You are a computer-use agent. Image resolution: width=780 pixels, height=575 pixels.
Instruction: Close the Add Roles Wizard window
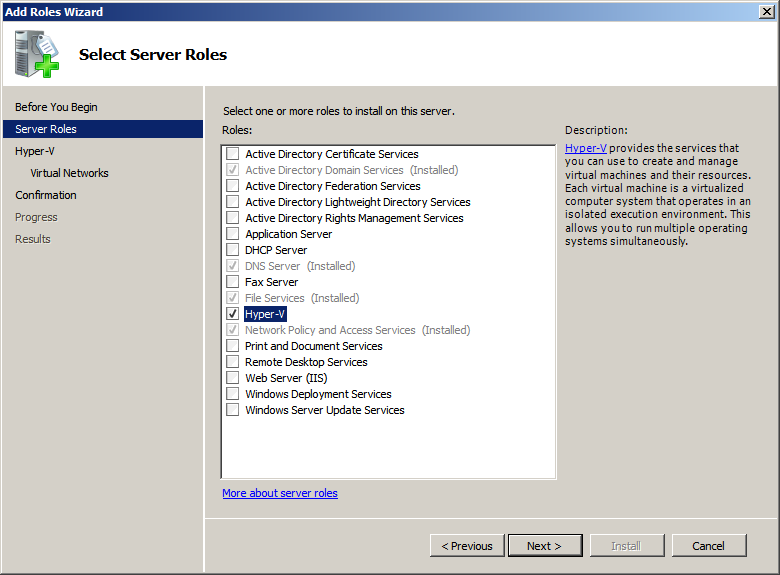(x=765, y=12)
